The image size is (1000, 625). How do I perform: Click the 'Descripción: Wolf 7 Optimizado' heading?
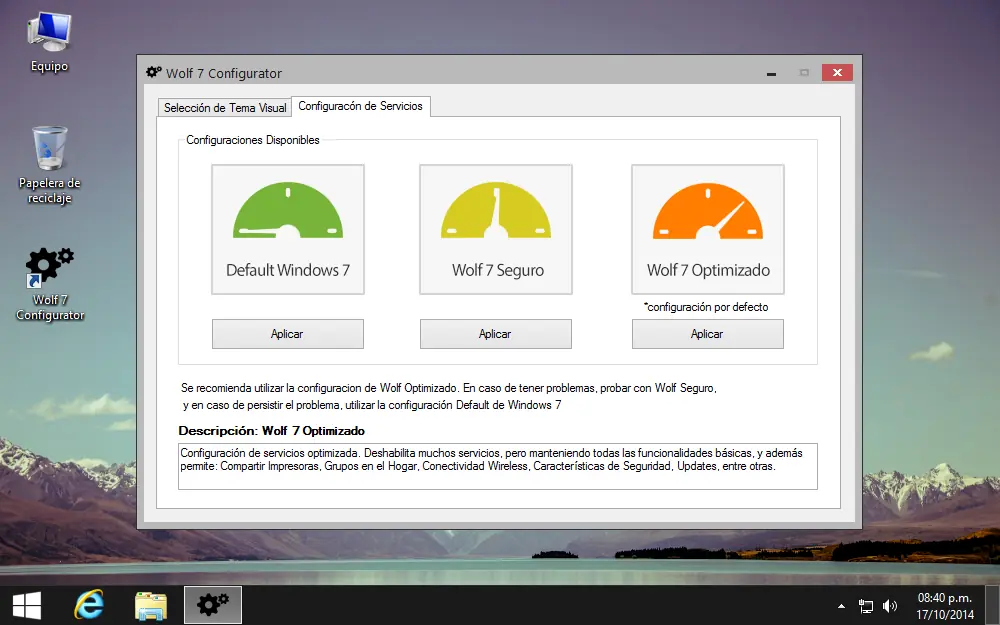[272, 431]
